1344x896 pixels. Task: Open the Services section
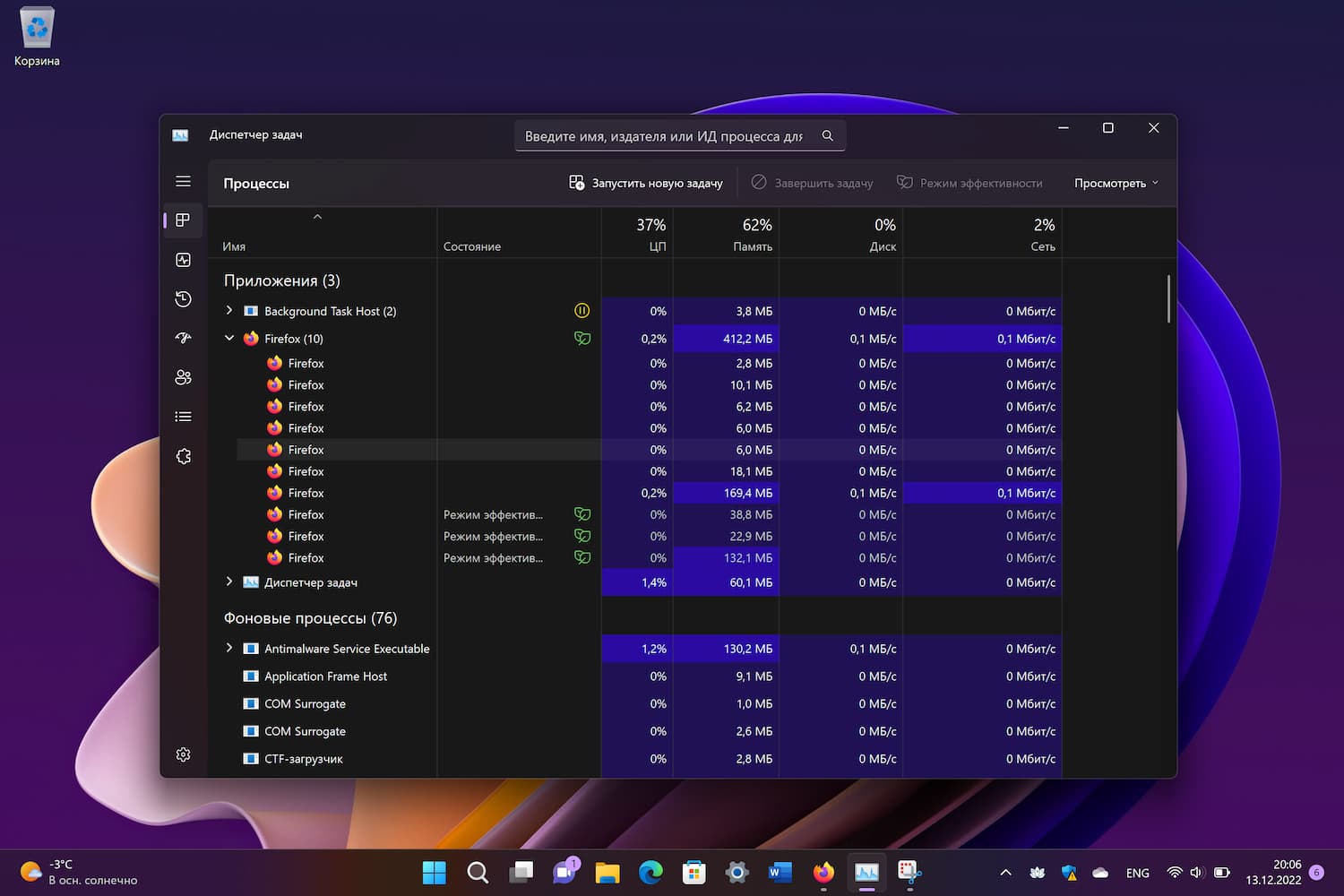183,456
